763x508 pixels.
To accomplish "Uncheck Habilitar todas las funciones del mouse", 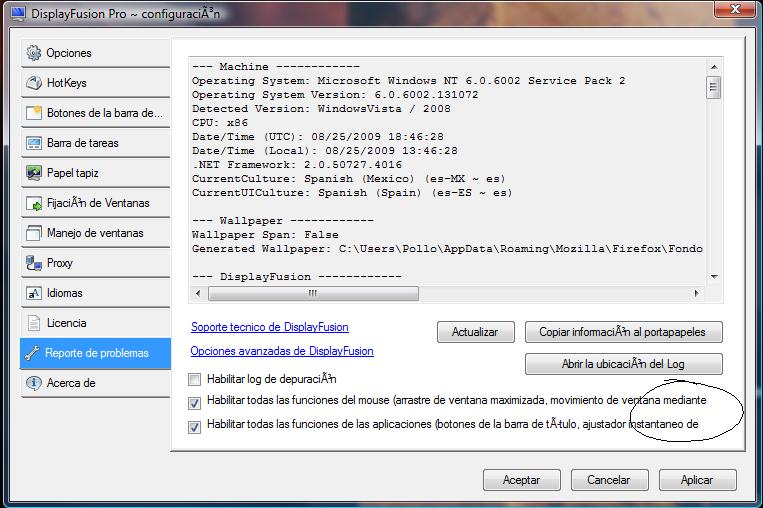I will click(x=195, y=401).
